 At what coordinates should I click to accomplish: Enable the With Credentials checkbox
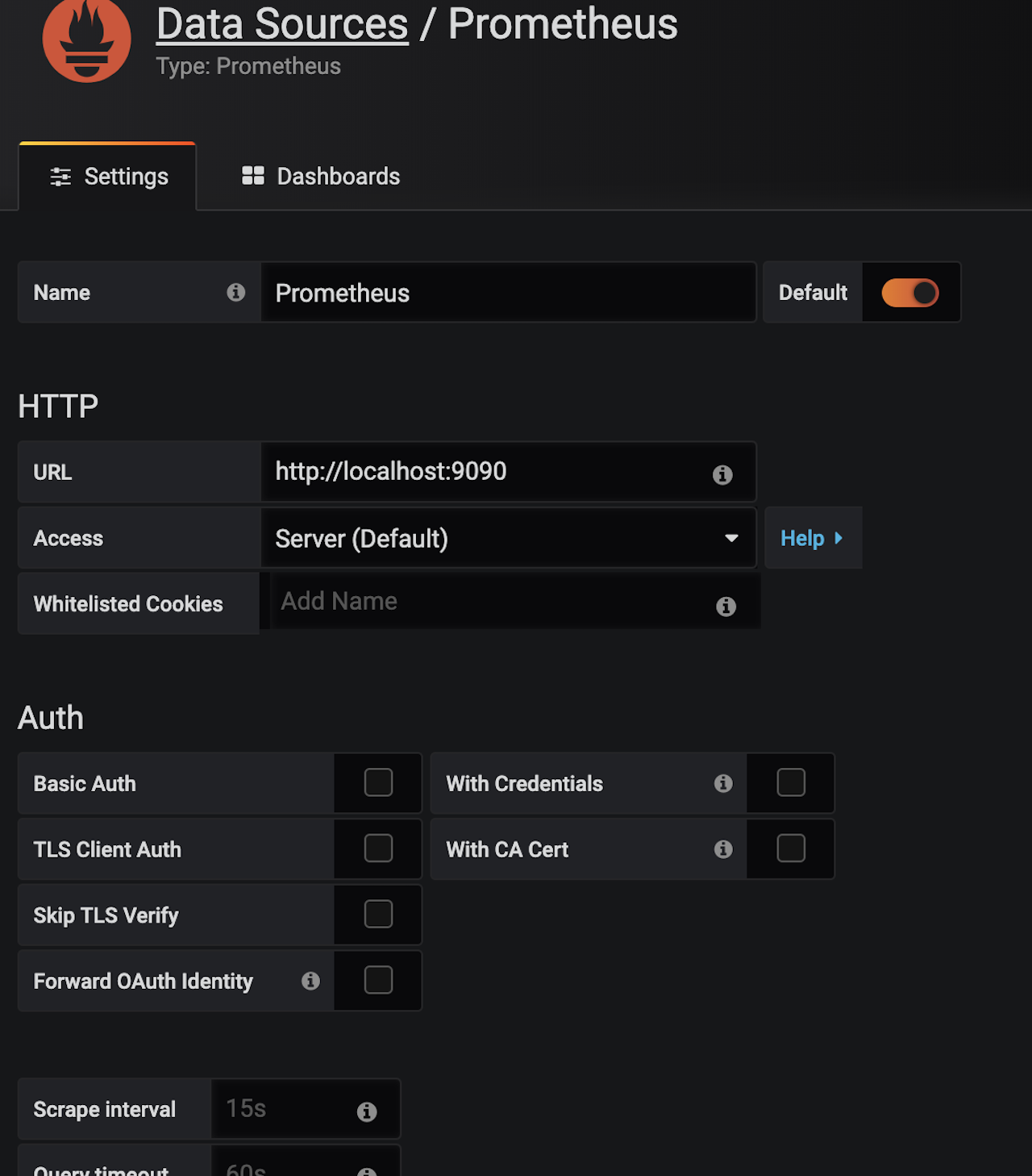[791, 782]
